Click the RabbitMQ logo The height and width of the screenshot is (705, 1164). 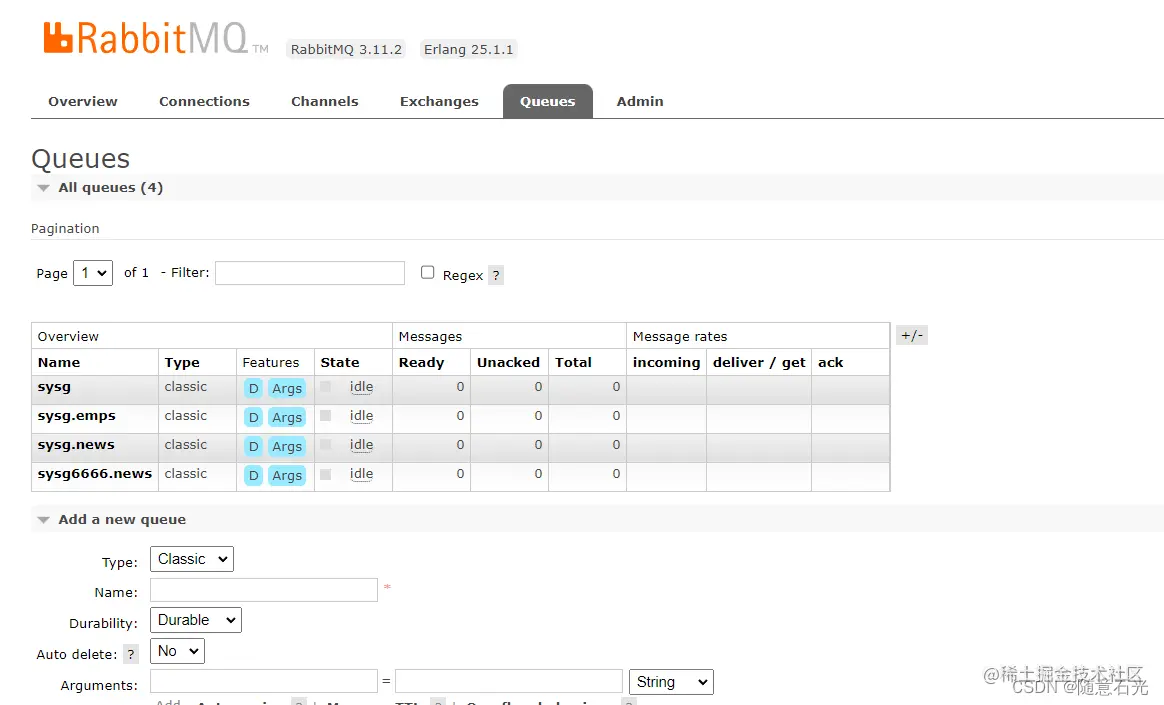click(x=155, y=39)
